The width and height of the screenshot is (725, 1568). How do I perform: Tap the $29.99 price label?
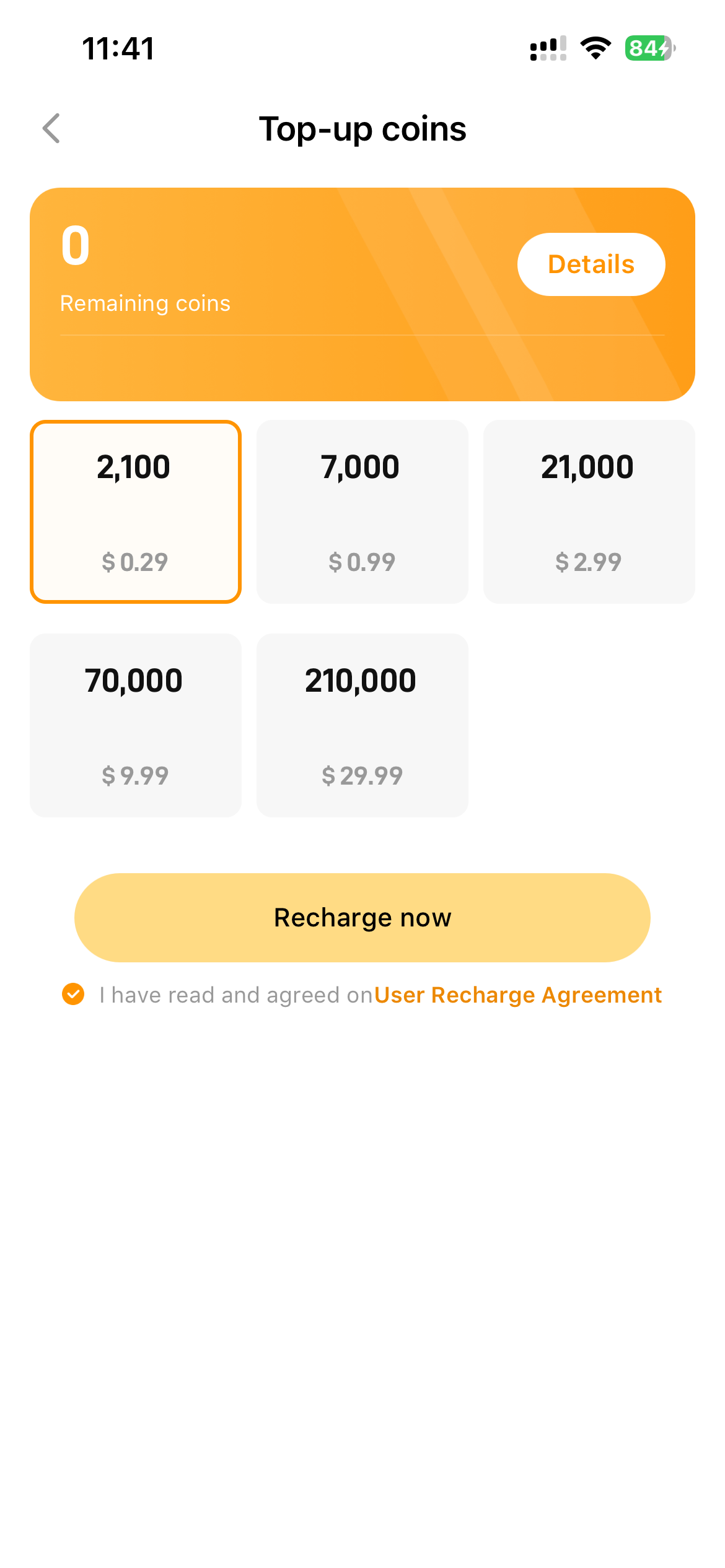tap(362, 775)
